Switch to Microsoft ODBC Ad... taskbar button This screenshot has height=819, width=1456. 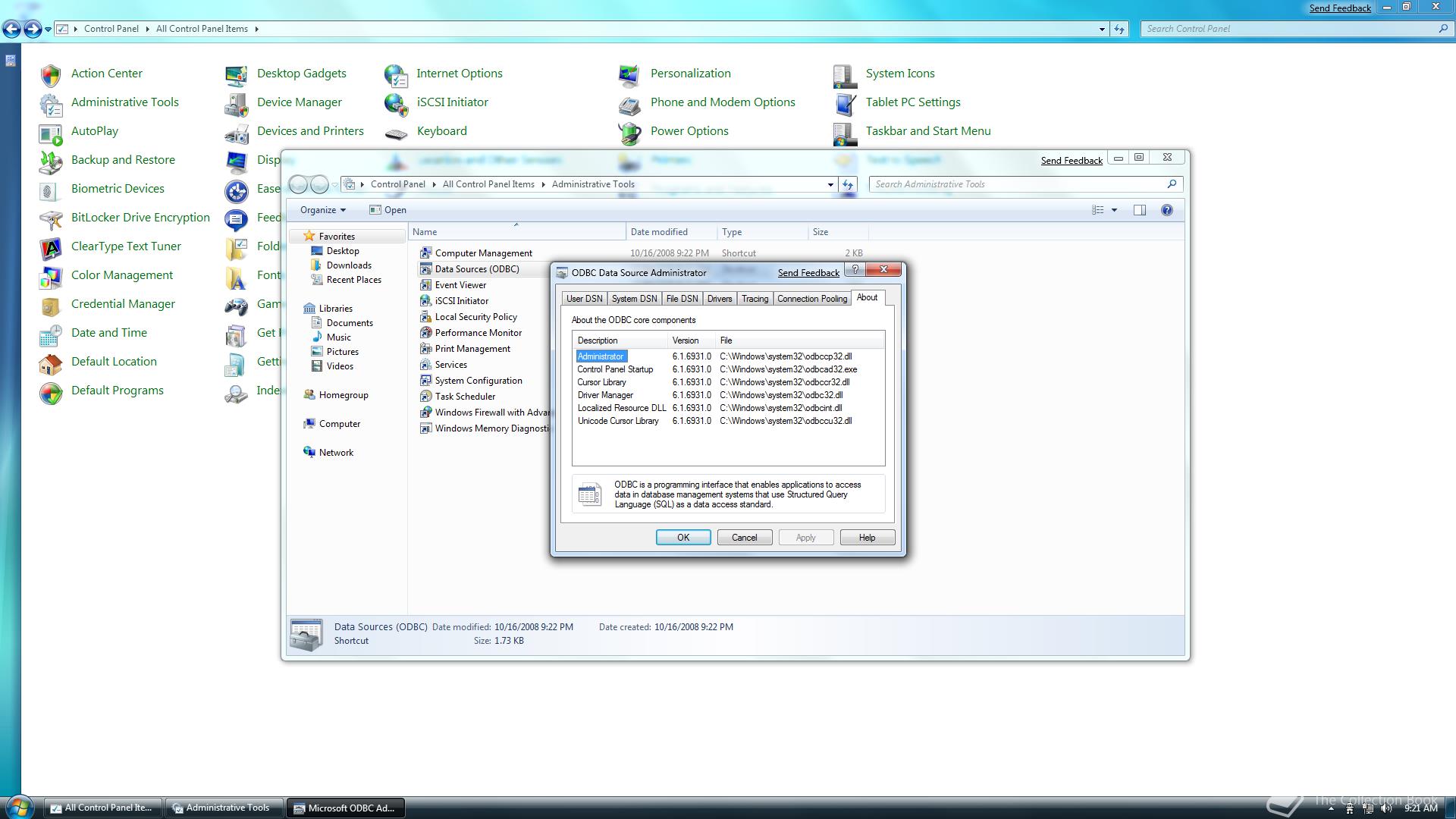pyautogui.click(x=346, y=808)
